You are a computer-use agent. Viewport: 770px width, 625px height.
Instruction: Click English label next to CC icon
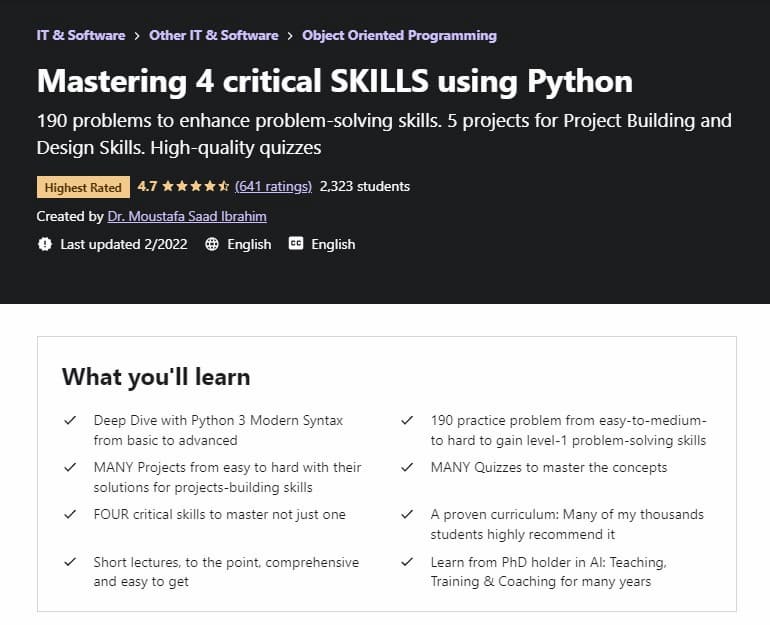coord(333,244)
